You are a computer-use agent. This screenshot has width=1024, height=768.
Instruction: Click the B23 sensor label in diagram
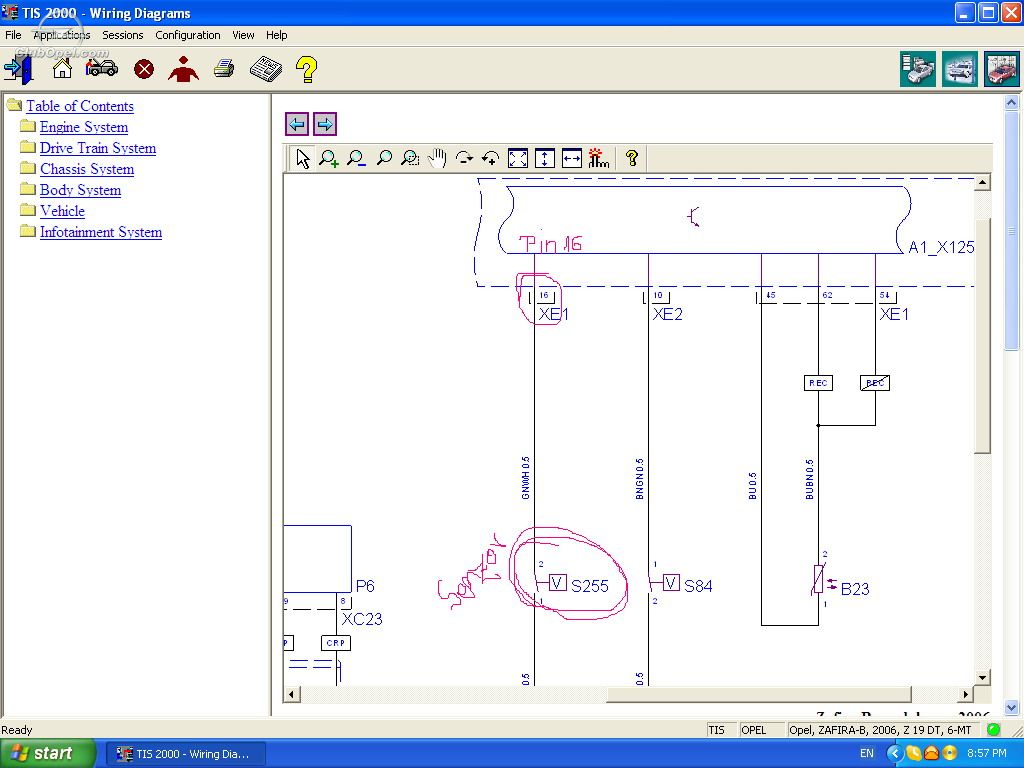[855, 589]
